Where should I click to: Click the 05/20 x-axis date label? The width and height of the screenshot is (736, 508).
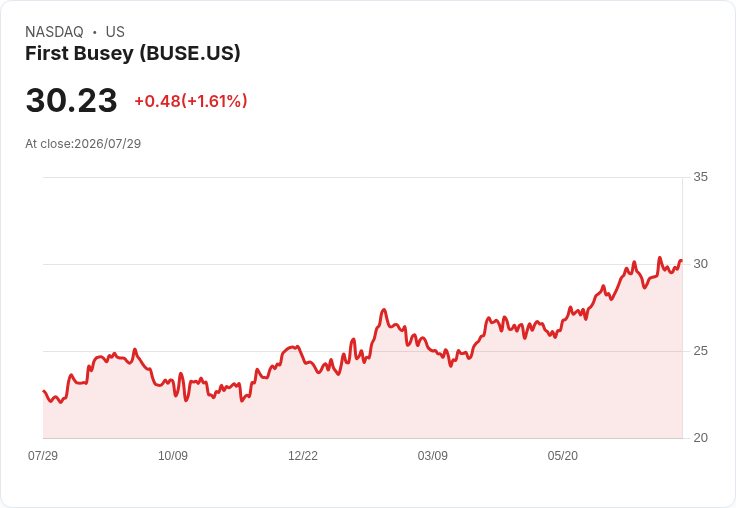coord(563,455)
